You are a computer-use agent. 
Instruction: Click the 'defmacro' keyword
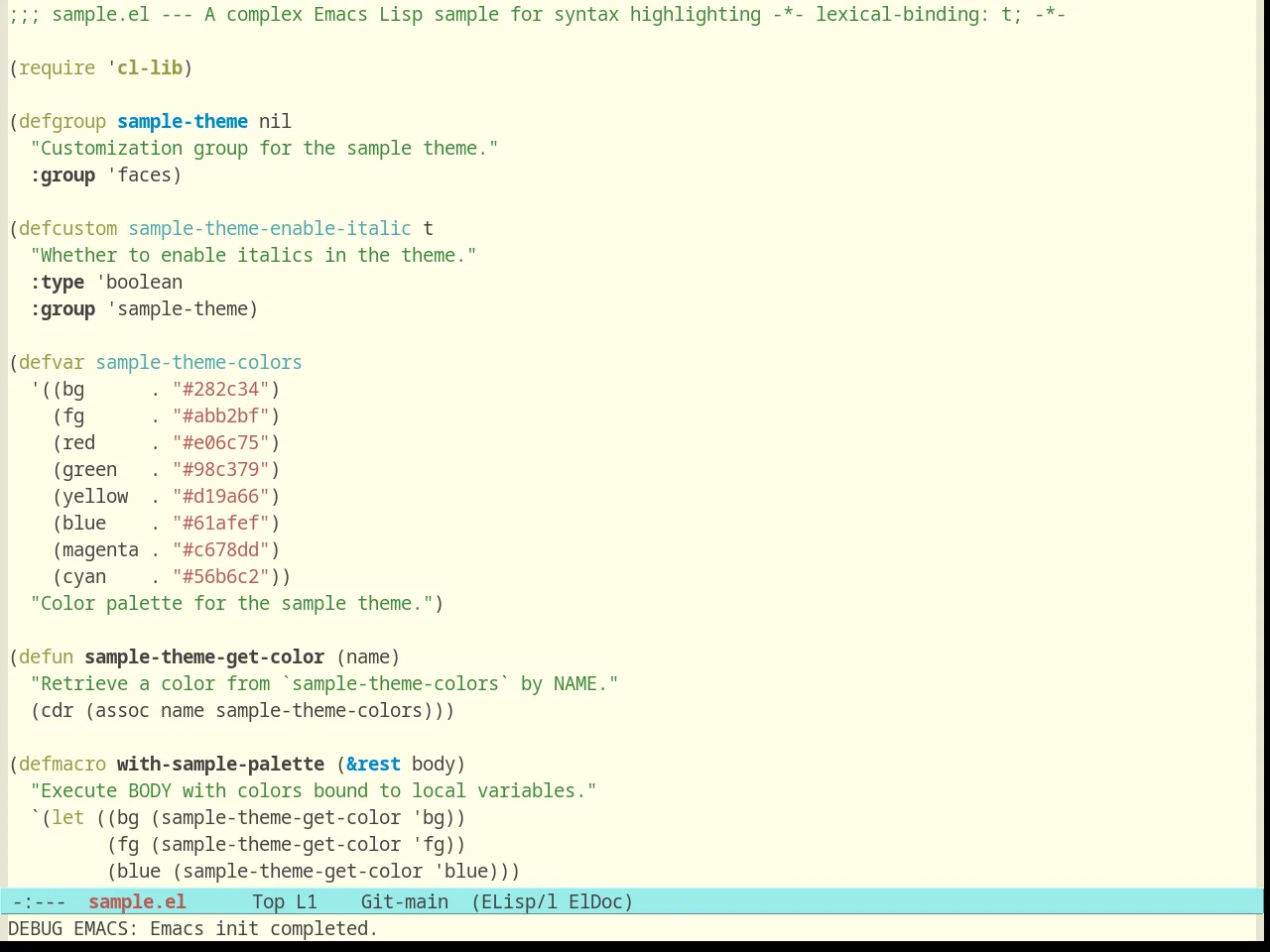(63, 764)
